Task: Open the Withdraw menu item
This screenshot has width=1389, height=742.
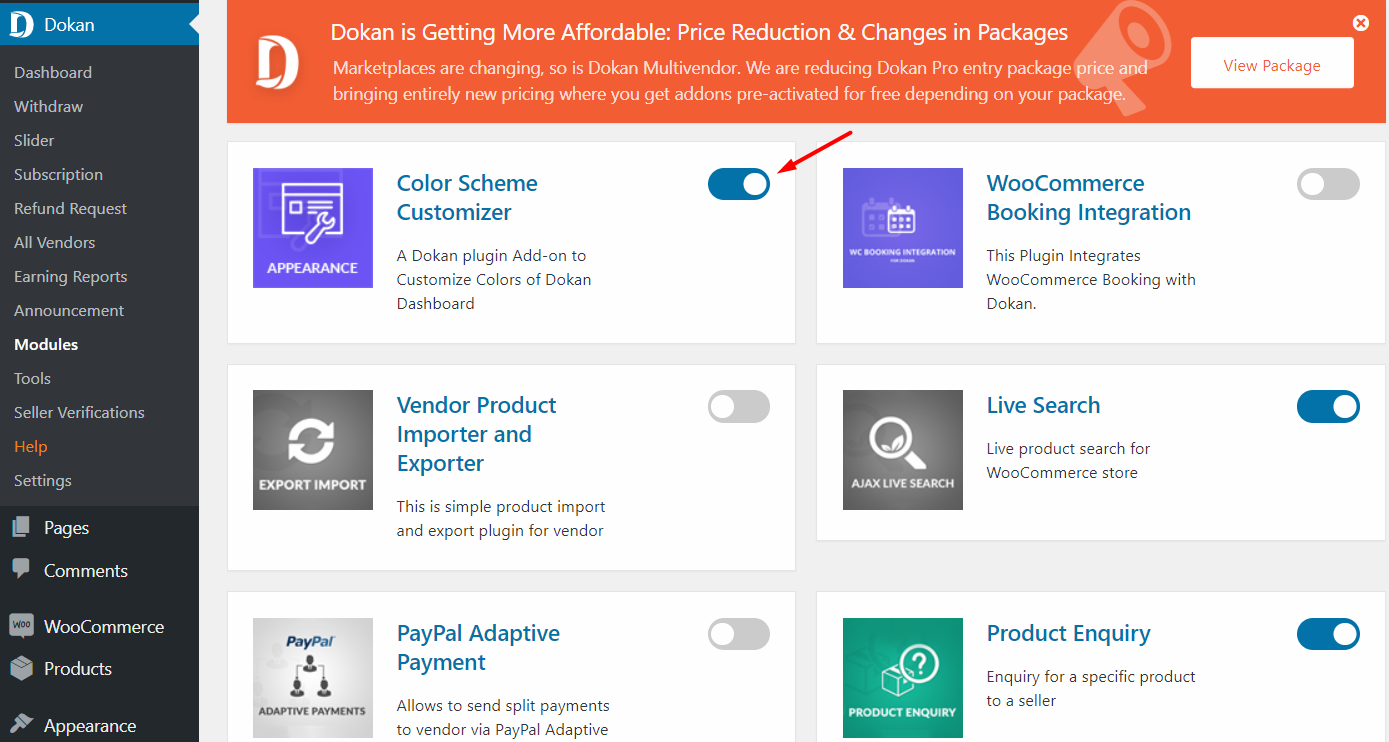Action: point(48,106)
